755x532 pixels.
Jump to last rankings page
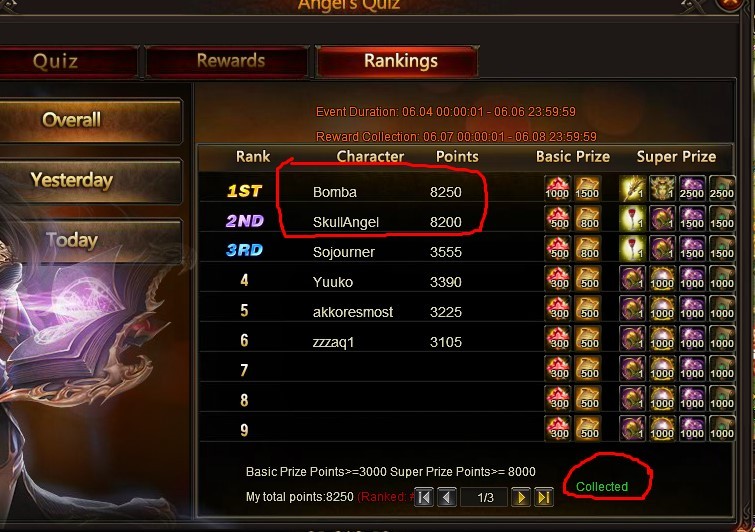pos(544,497)
